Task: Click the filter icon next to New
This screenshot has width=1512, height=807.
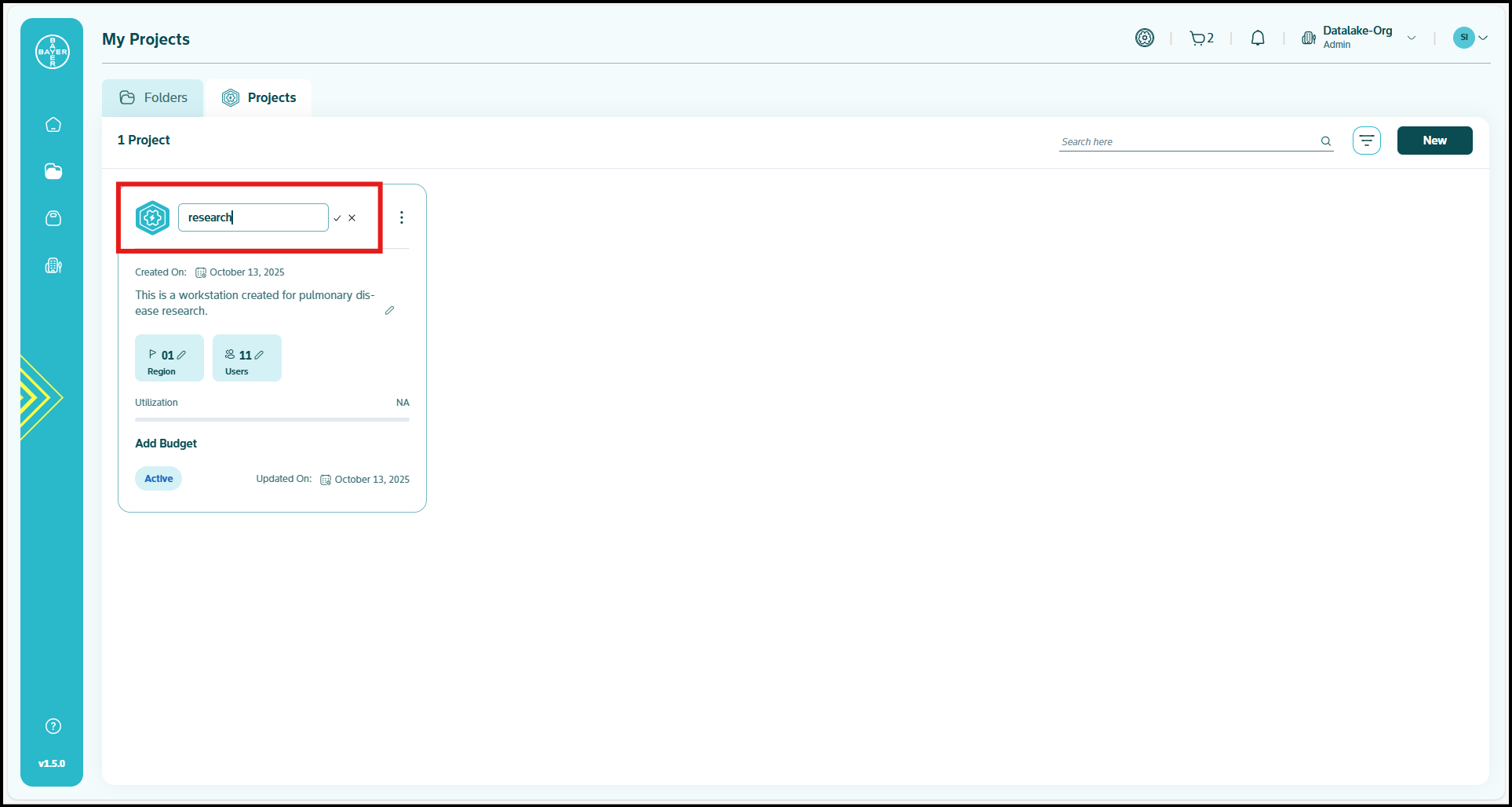Action: 1366,141
